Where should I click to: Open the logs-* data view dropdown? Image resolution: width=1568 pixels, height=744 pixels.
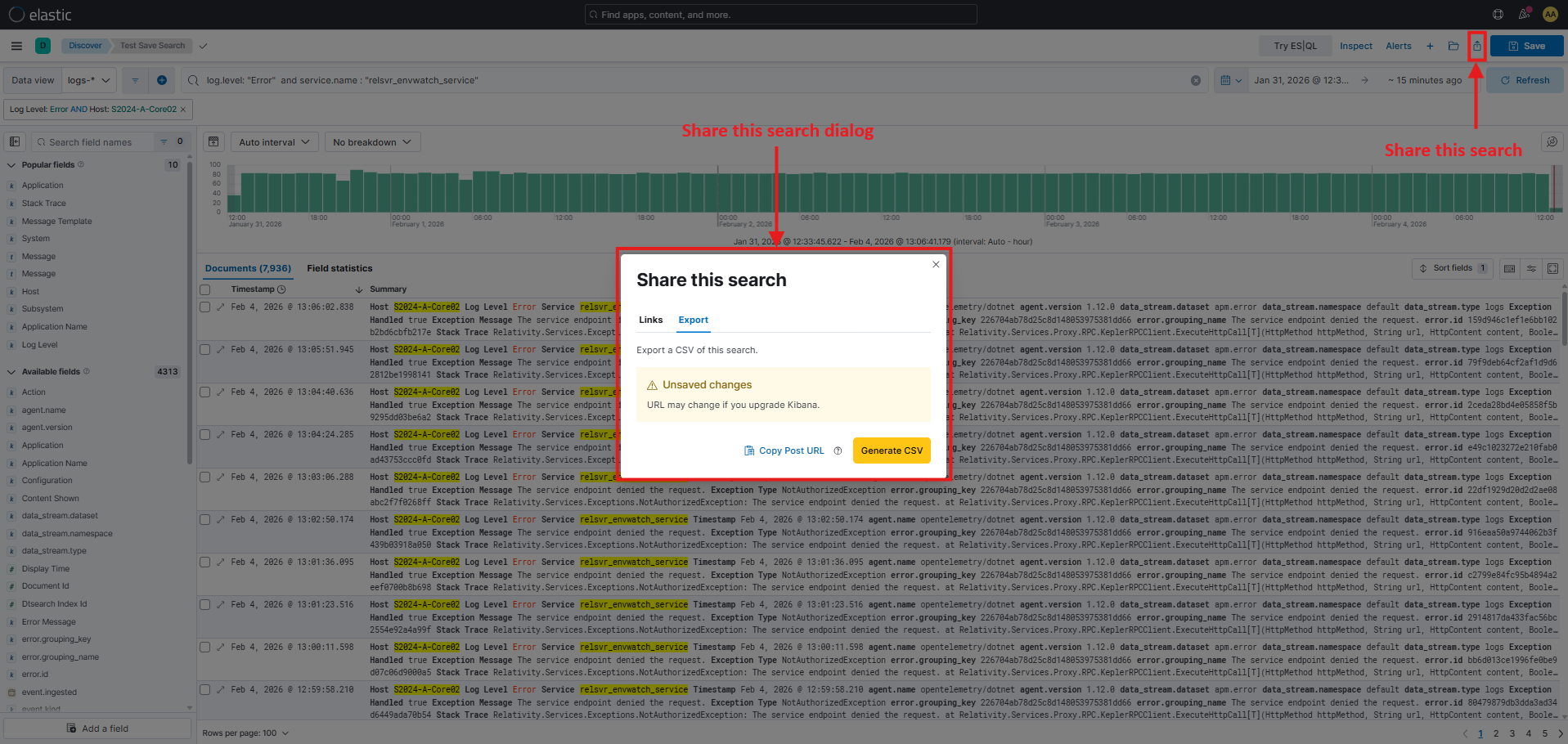pos(88,80)
